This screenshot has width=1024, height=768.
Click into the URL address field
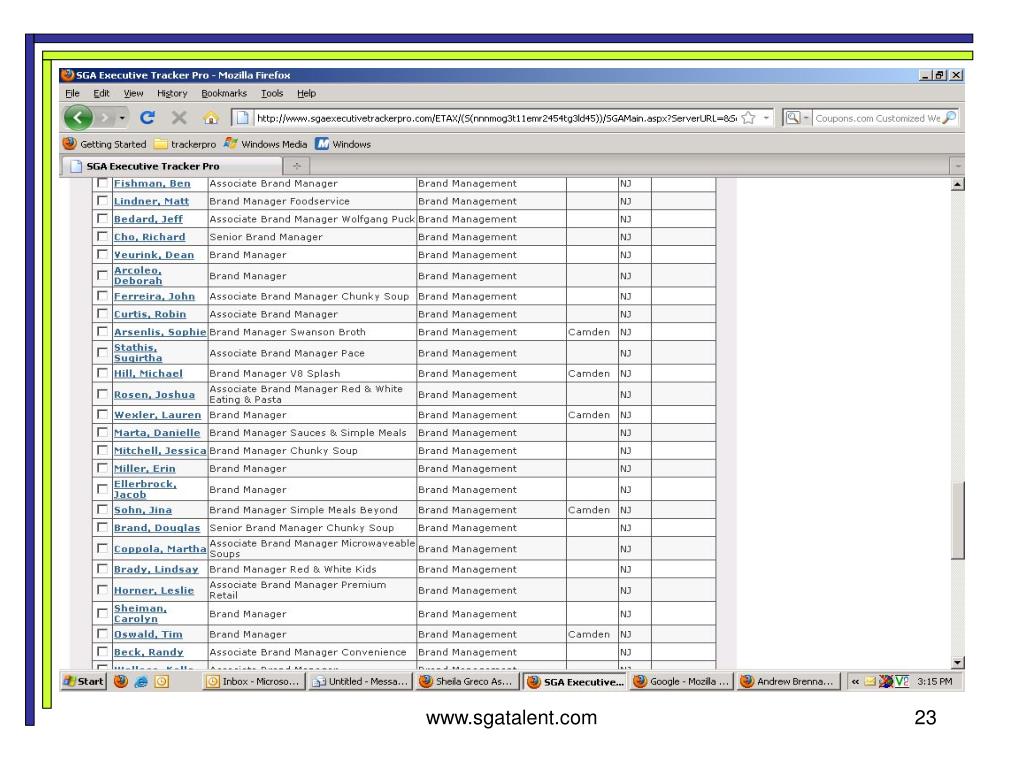pyautogui.click(x=496, y=118)
